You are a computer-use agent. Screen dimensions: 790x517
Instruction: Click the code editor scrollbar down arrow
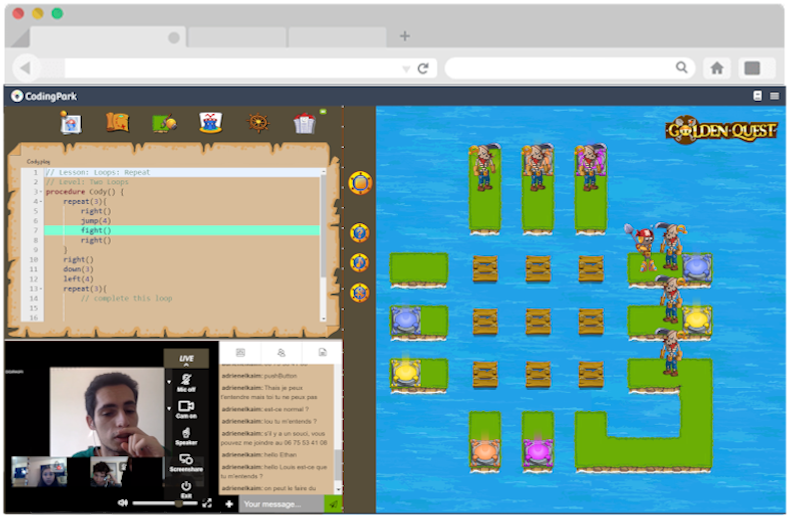(x=323, y=318)
